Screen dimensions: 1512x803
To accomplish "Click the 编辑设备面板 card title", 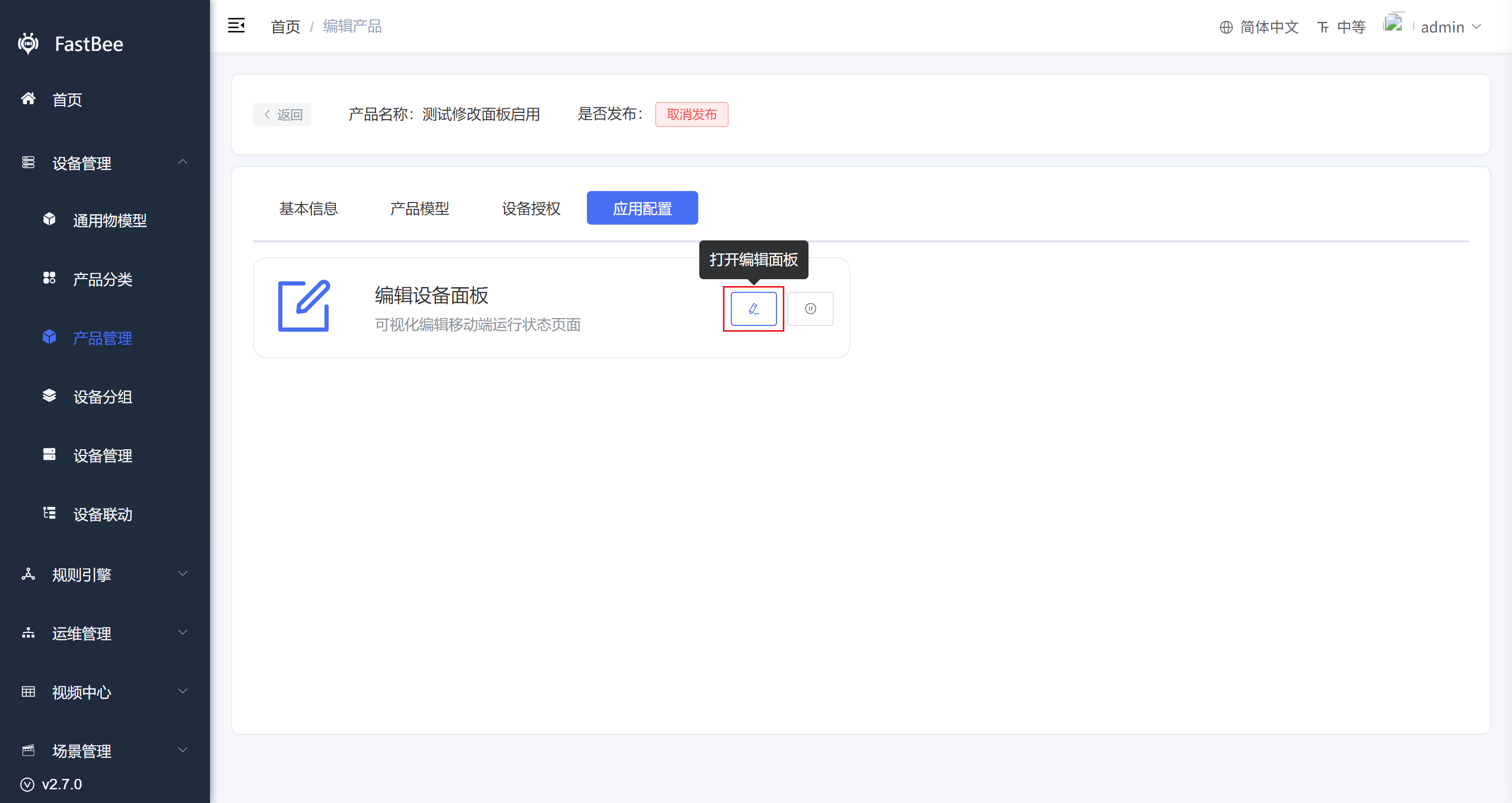I will point(432,295).
